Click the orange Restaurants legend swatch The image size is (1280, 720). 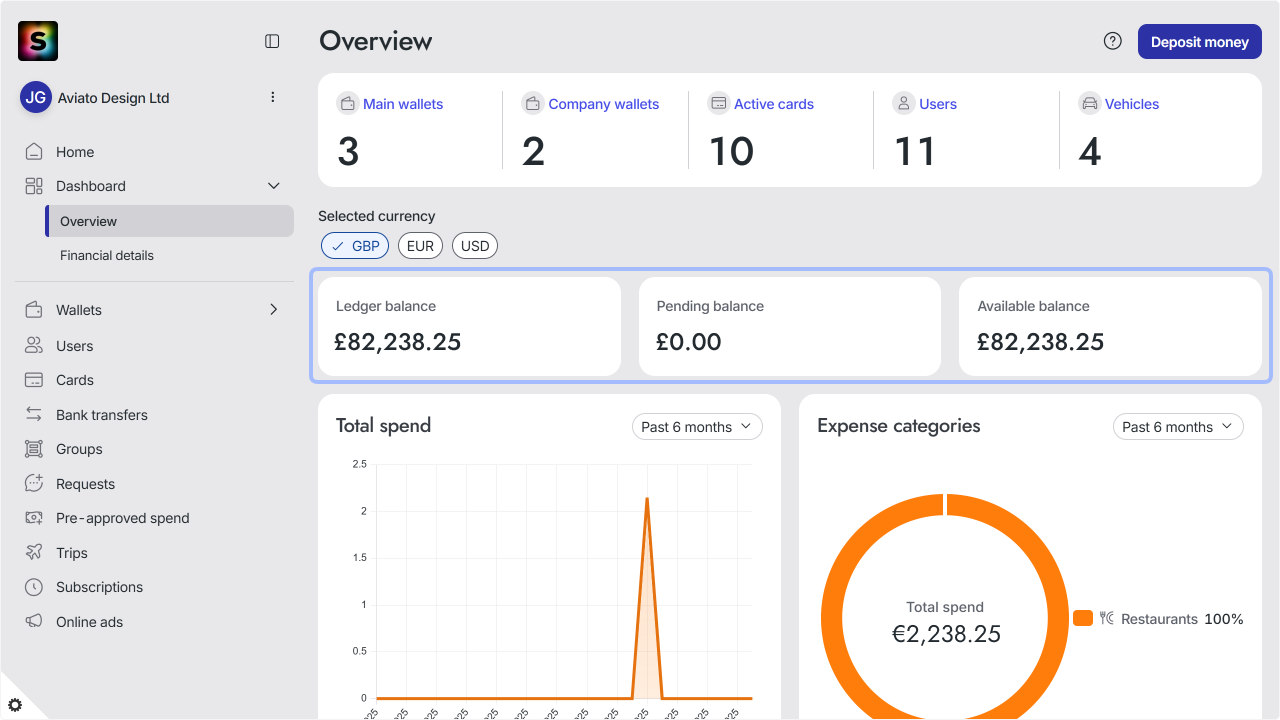coord(1083,618)
